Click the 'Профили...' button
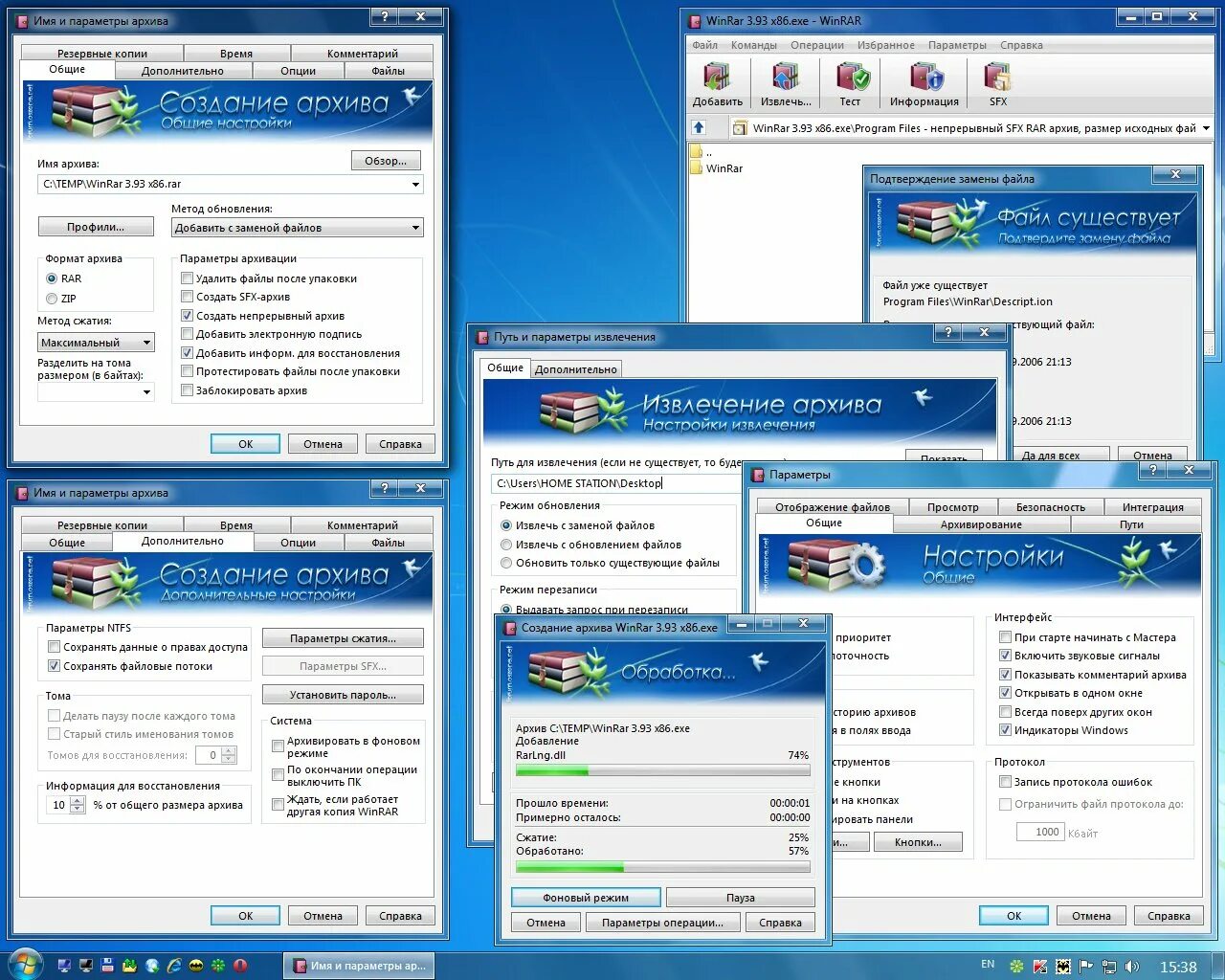This screenshot has width=1225, height=980. (96, 227)
